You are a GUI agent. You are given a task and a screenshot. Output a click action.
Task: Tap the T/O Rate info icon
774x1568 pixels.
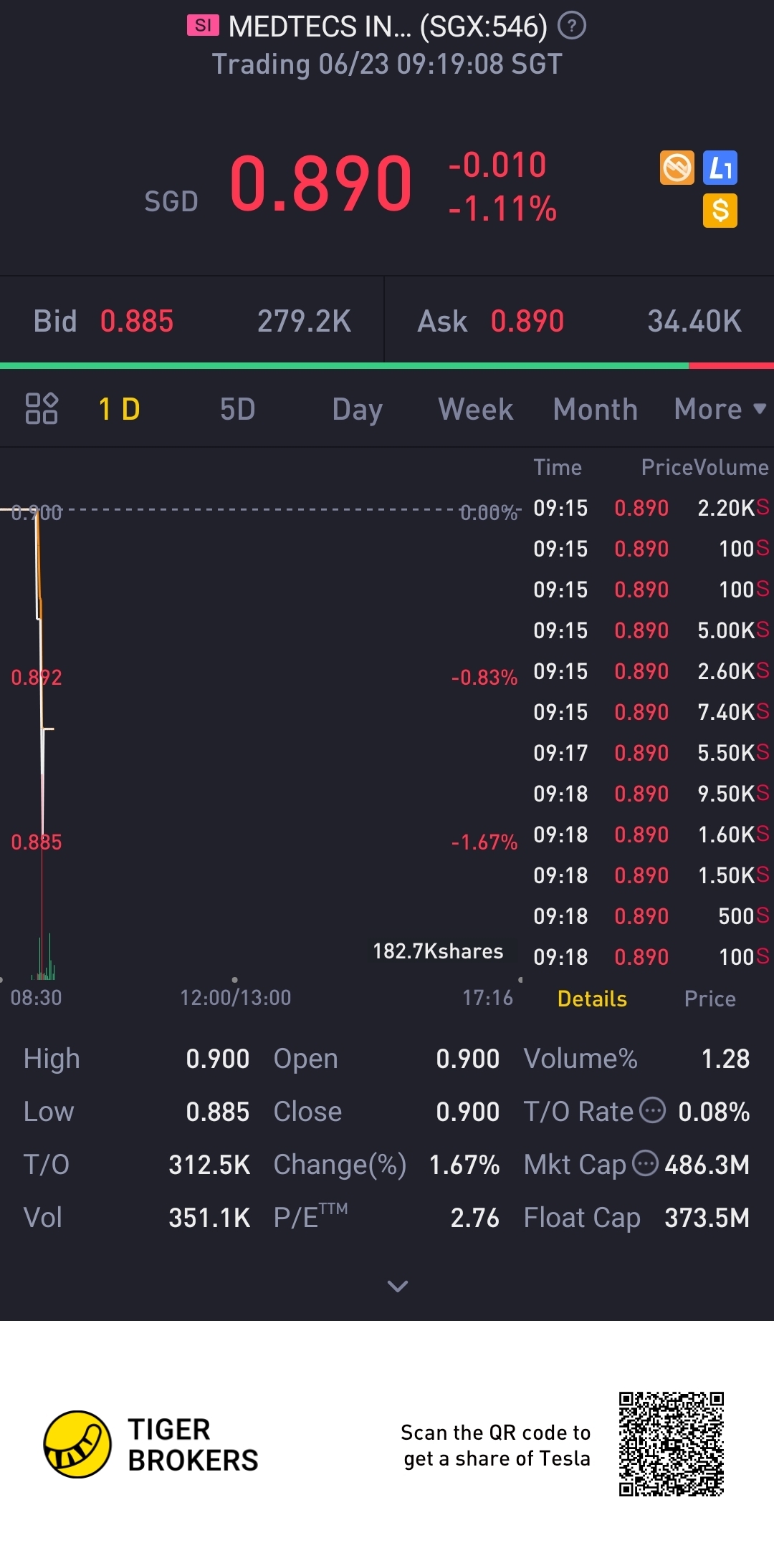pos(652,1110)
